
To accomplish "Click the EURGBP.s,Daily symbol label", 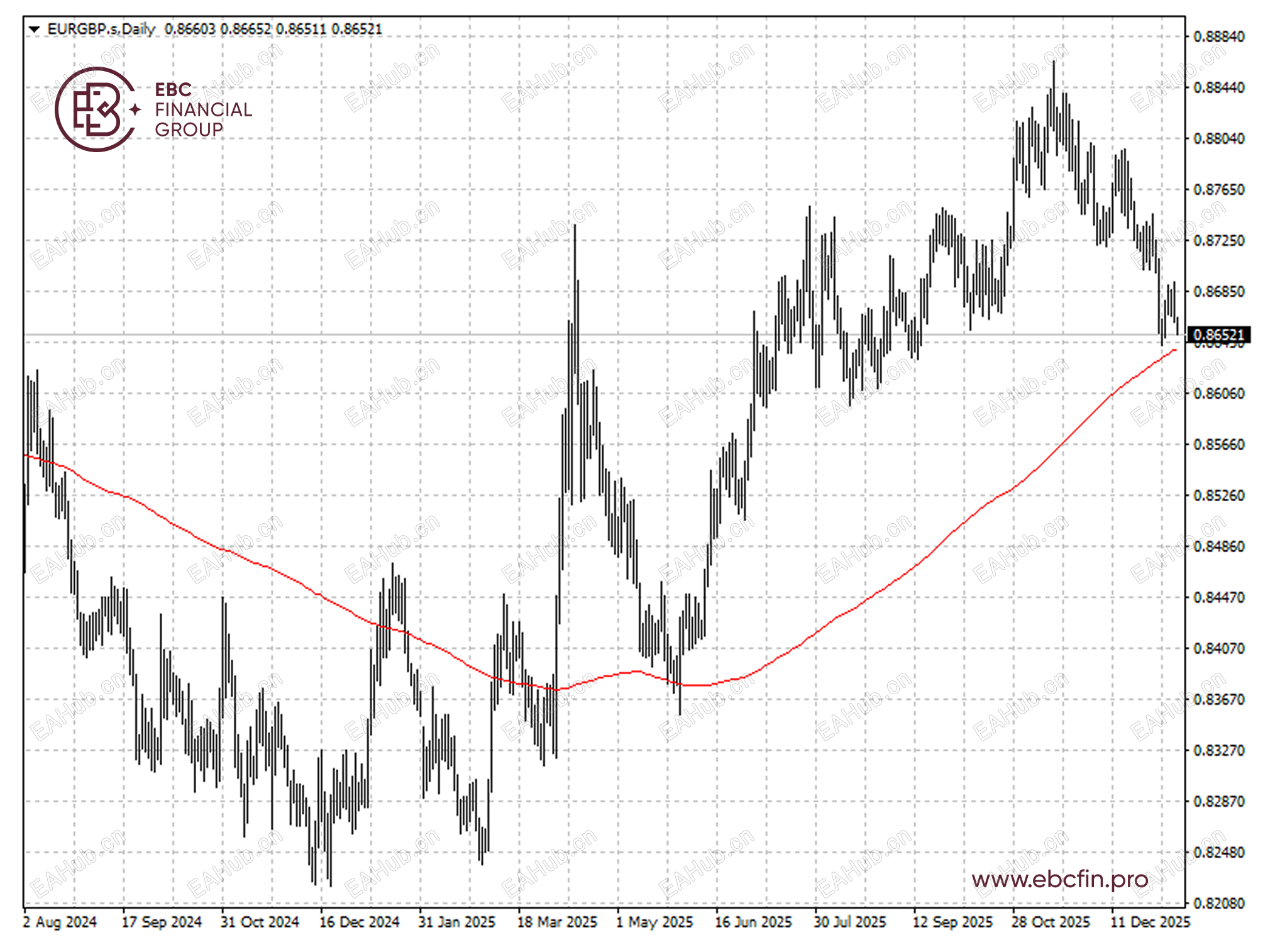I will coord(101,29).
